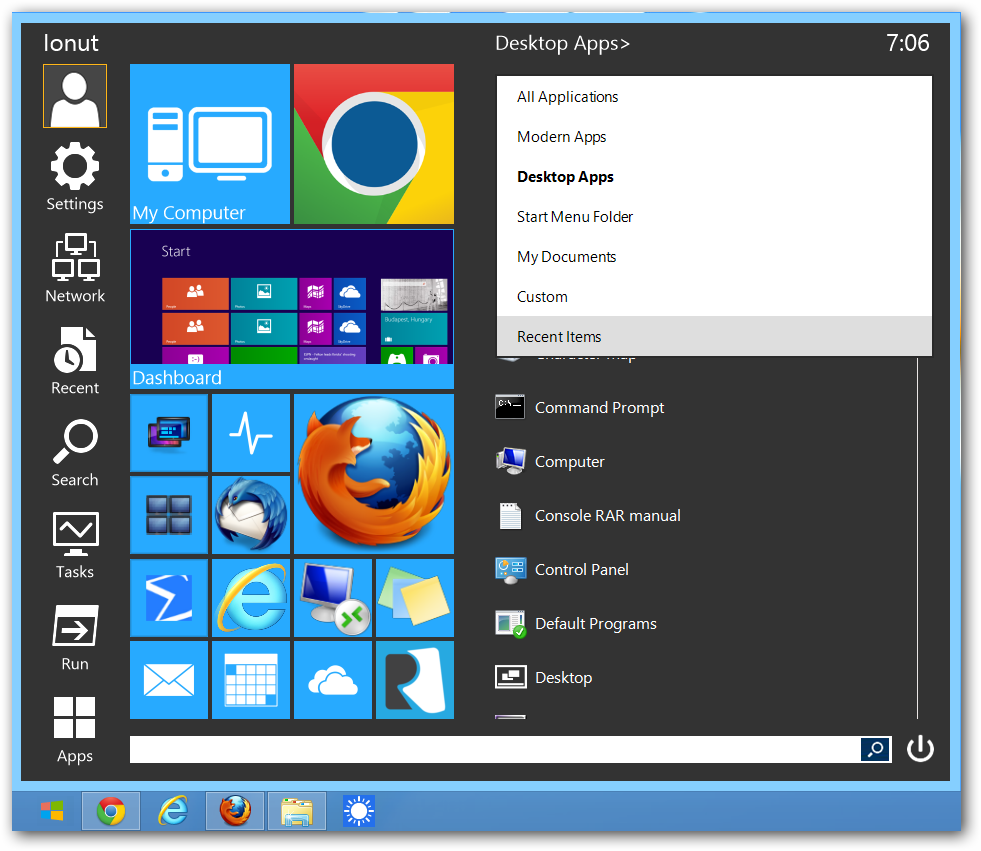Choose My Documents option
This screenshot has width=981, height=851.
click(x=714, y=257)
